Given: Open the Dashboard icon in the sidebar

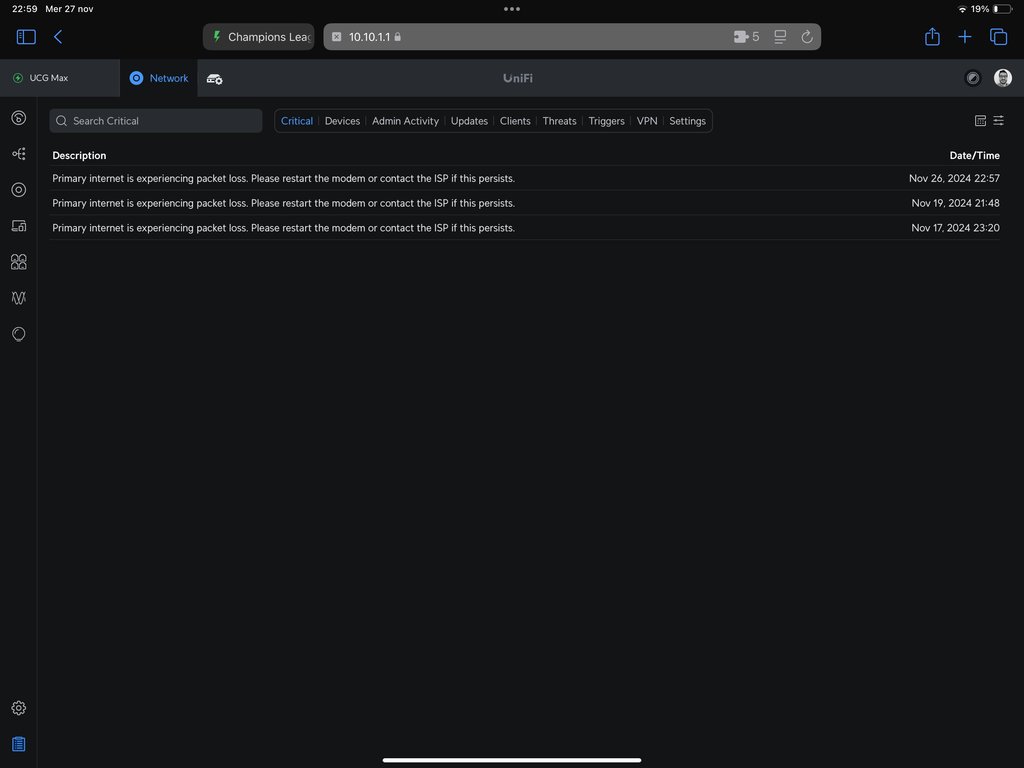Looking at the screenshot, I should coord(18,118).
